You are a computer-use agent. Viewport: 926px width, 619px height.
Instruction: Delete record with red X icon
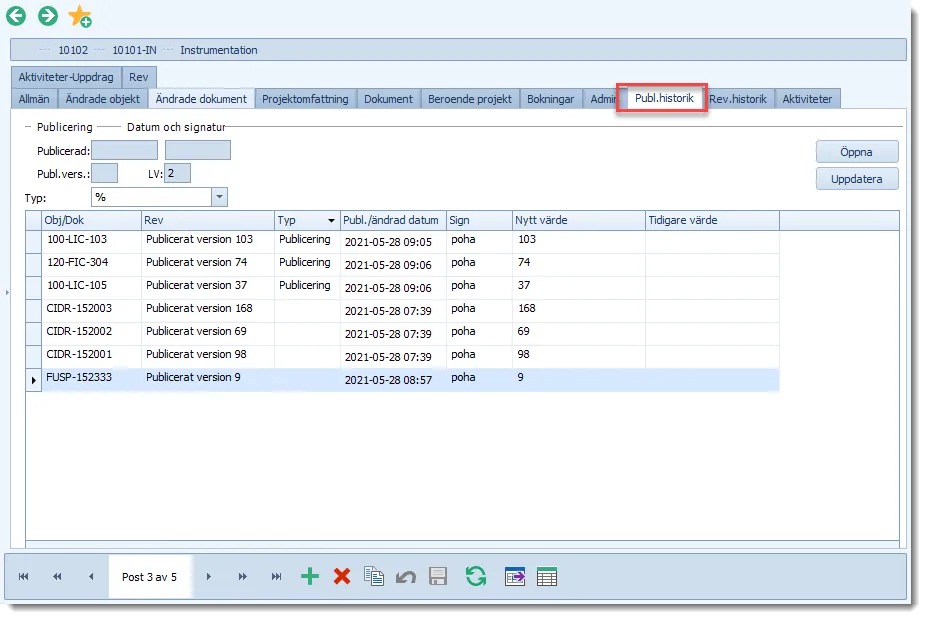point(342,576)
